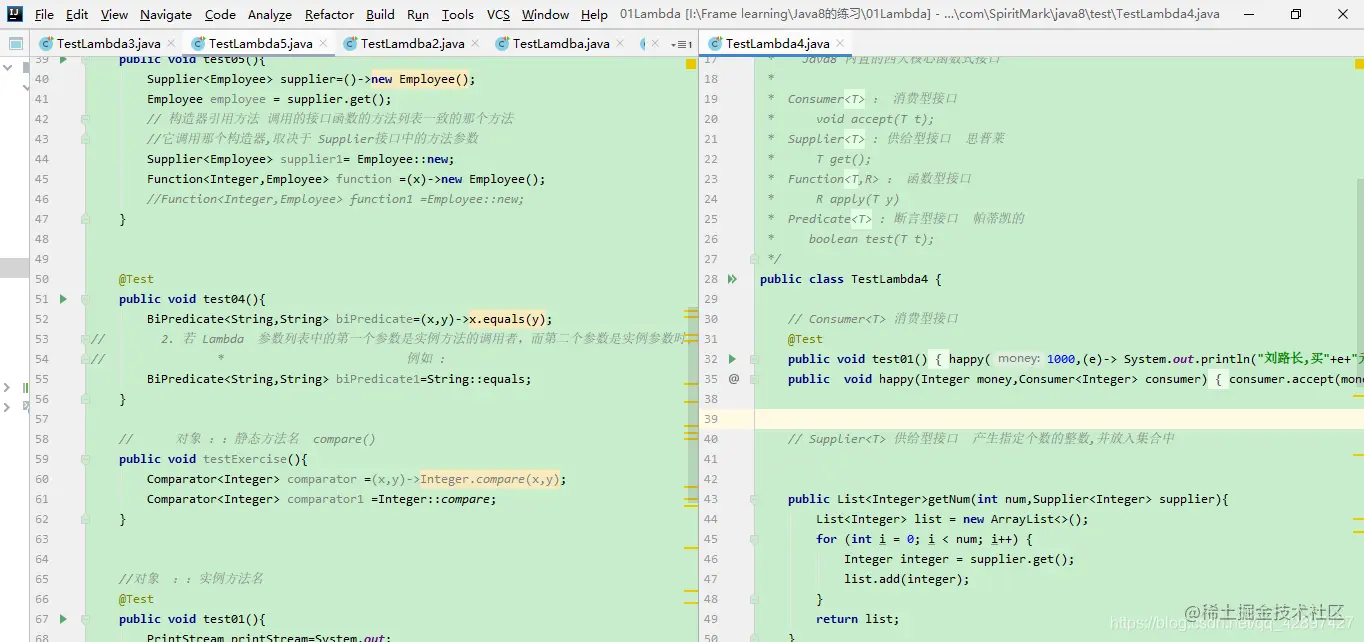Collapse the for-loop fold at line 45
This screenshot has height=642, width=1364.
pos(756,539)
